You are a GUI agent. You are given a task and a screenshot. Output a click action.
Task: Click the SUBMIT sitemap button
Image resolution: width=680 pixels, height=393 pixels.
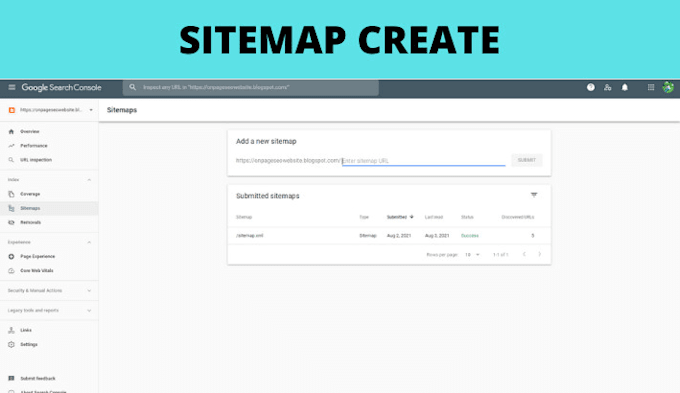[x=526, y=160]
